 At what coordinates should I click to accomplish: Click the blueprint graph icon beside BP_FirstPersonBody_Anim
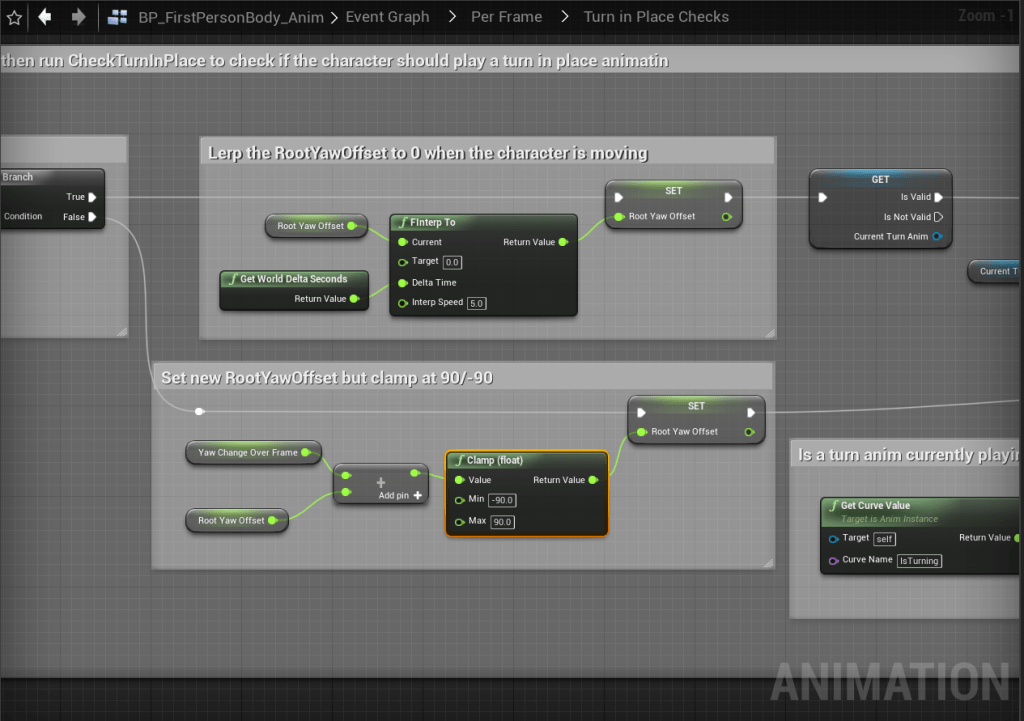point(118,17)
